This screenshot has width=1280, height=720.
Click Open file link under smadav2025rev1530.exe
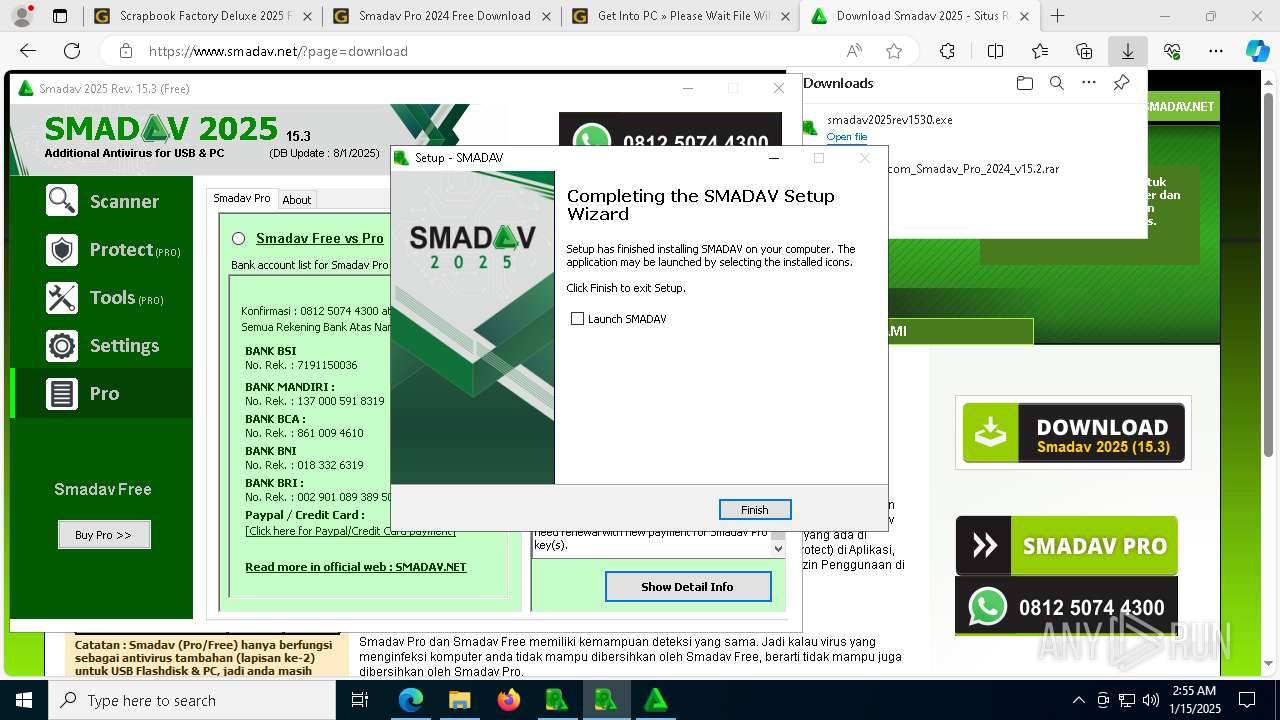[847, 137]
